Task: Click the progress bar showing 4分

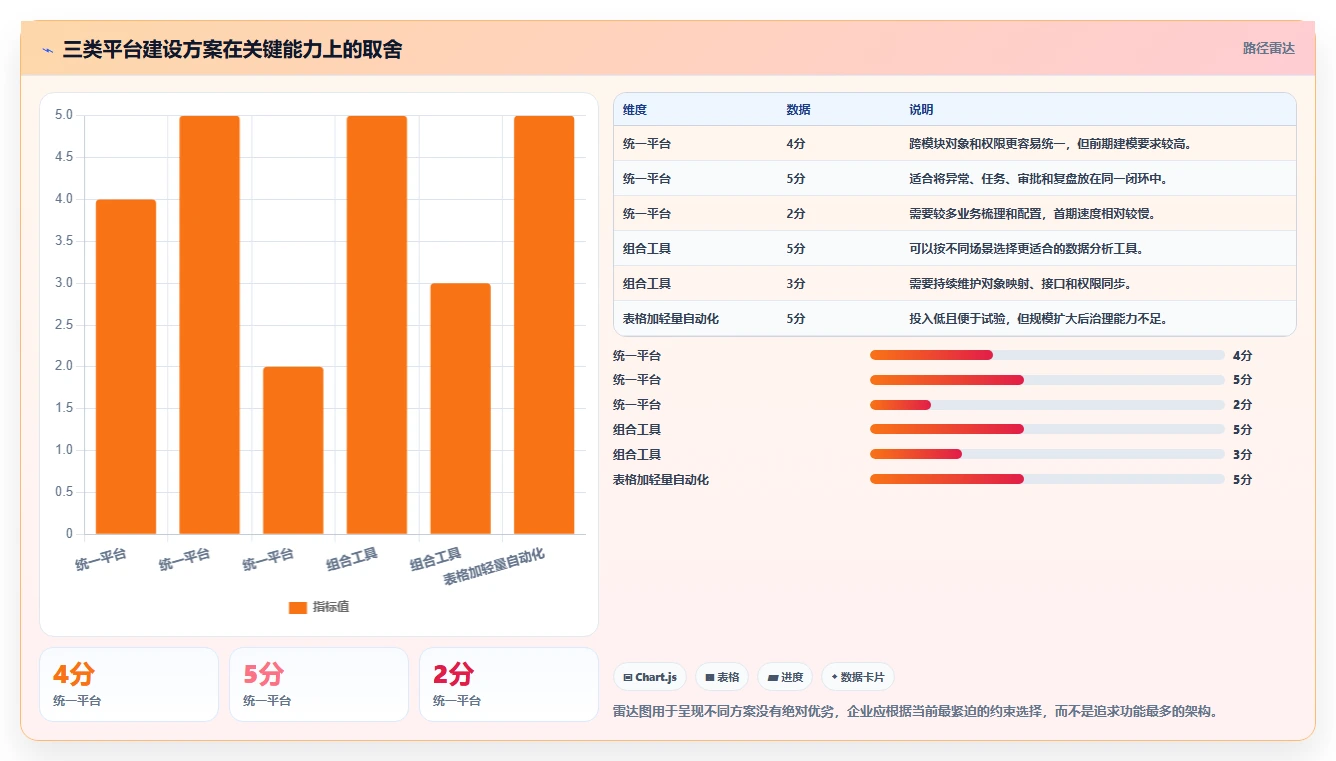Action: point(1047,355)
